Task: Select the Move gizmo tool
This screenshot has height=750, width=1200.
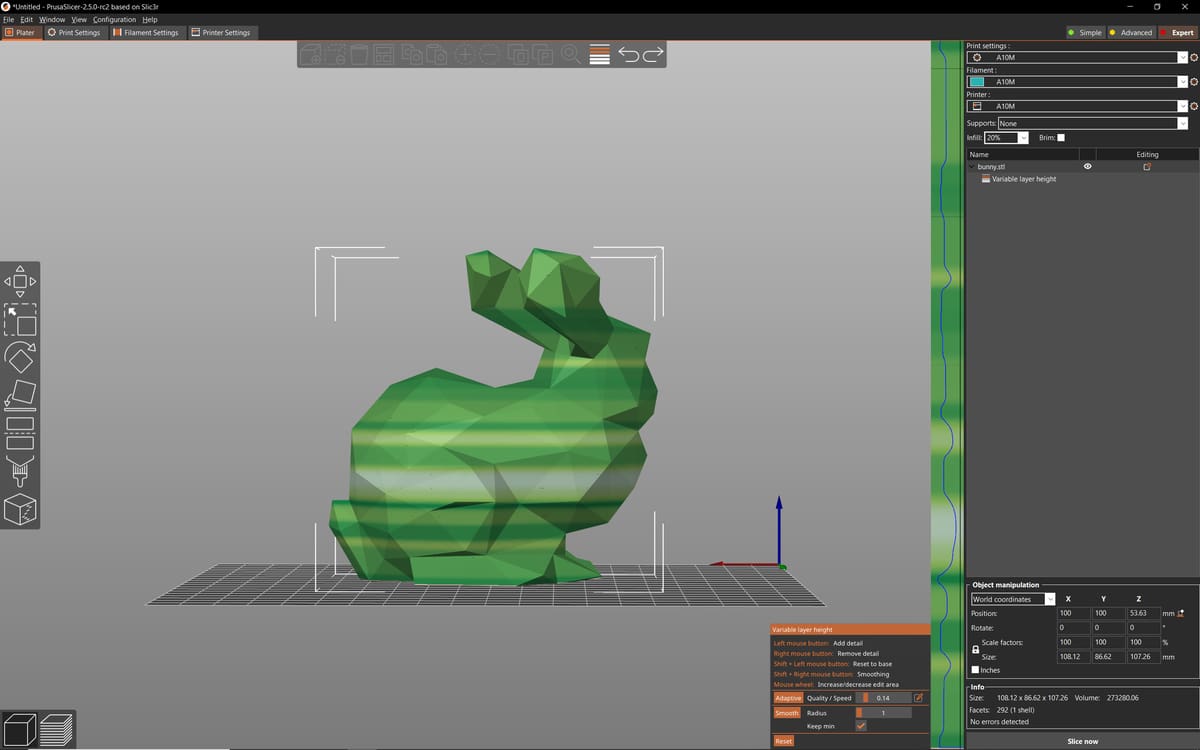Action: point(20,281)
